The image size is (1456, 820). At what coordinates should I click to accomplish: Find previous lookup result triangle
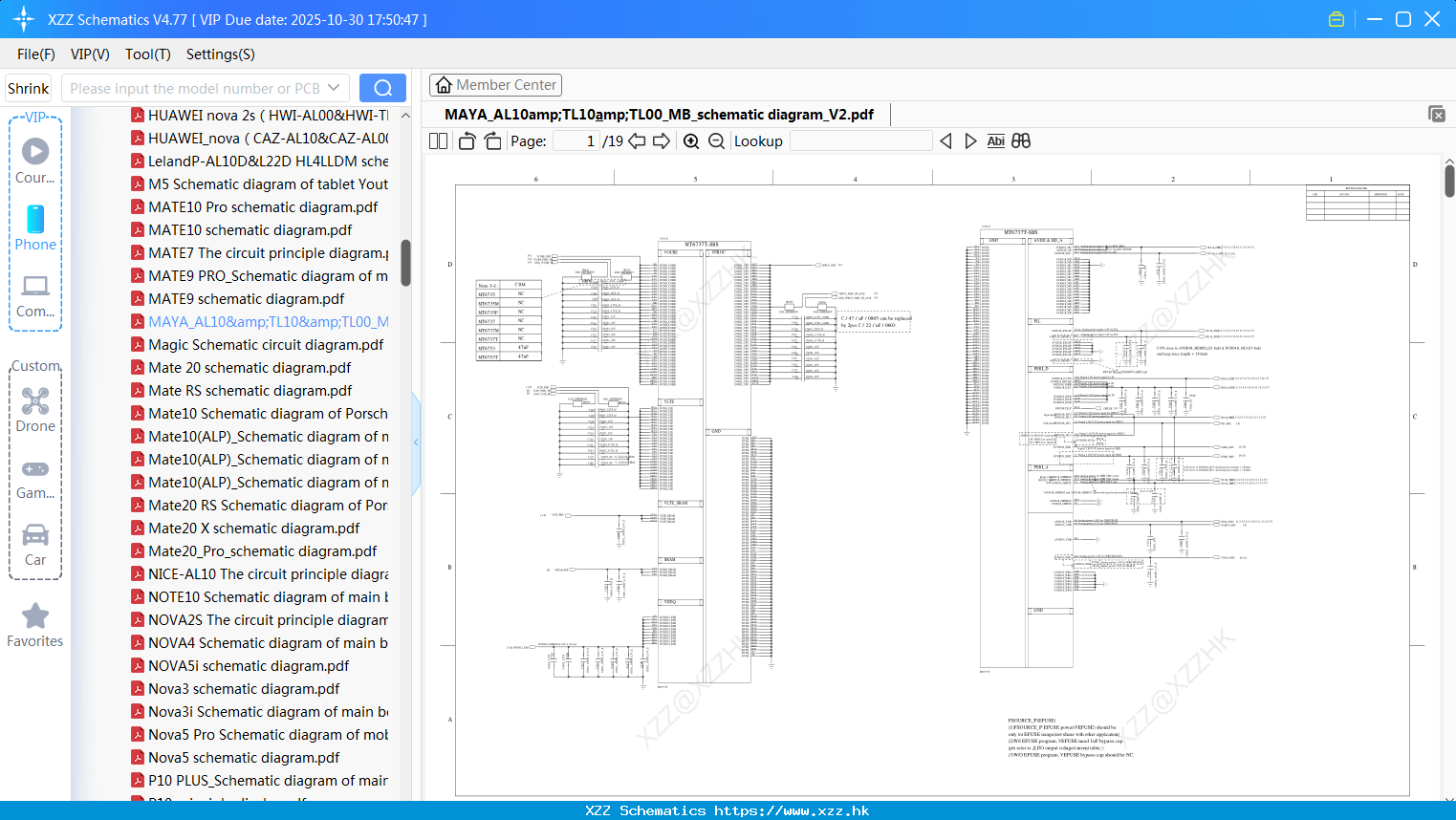tap(945, 141)
